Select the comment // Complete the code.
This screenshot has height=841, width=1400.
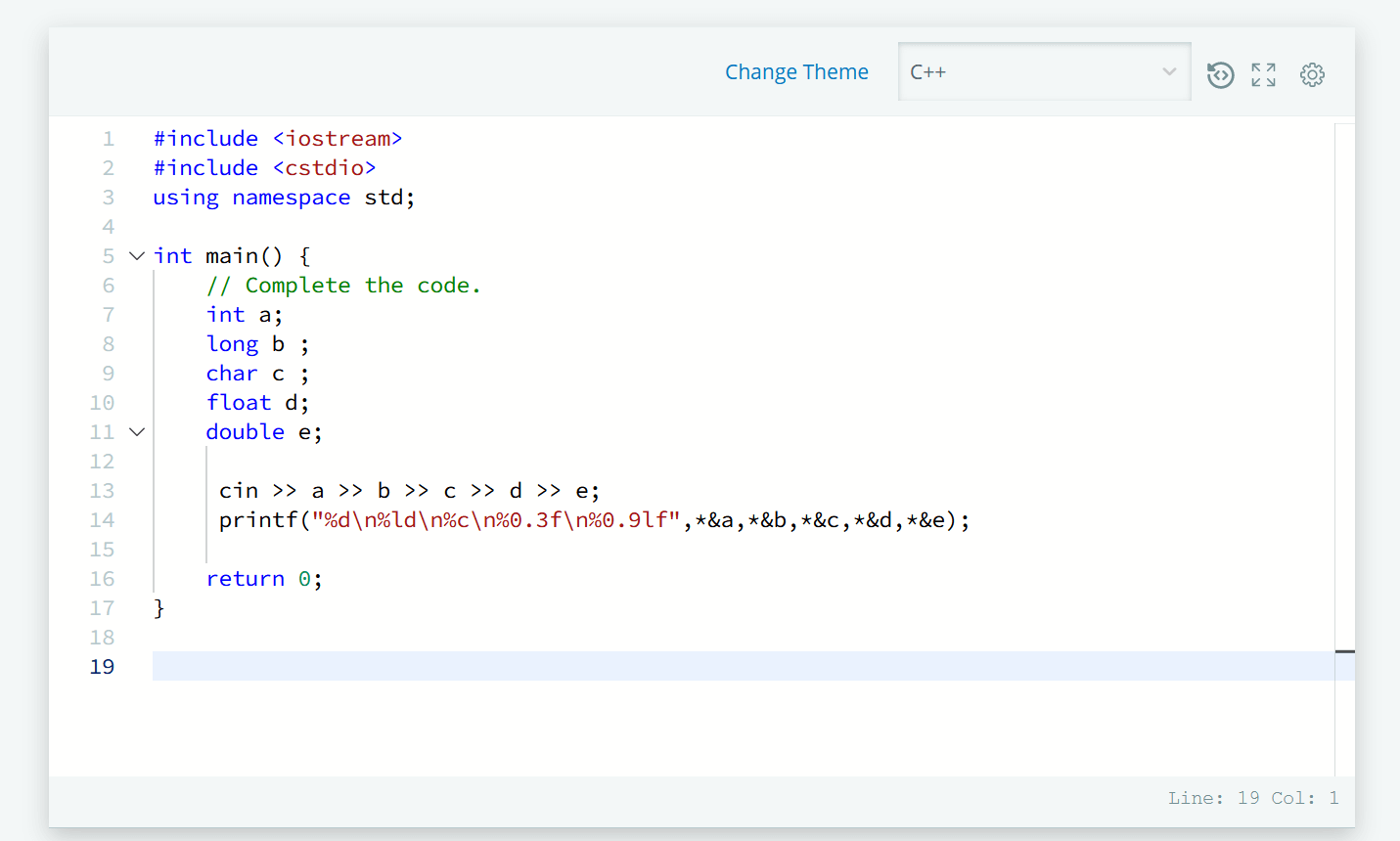click(x=343, y=285)
